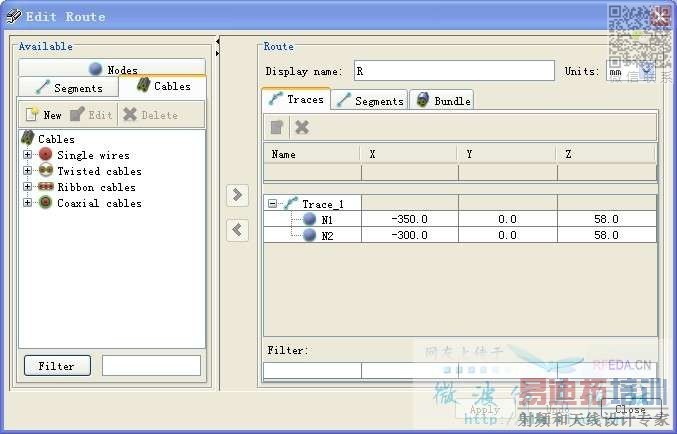The height and width of the screenshot is (434, 677).
Task: Select the Cables root tree item
Action: tap(47, 139)
